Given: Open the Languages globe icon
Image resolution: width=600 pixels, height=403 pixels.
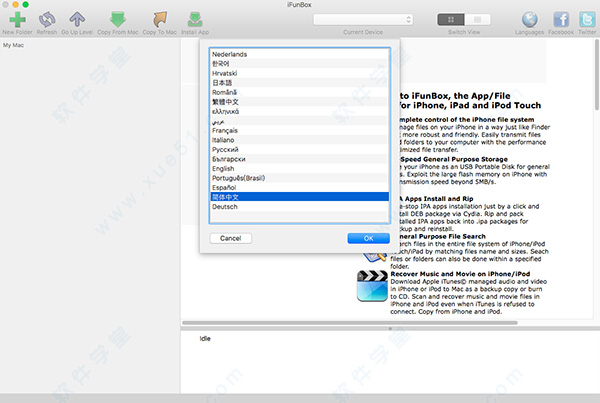Looking at the screenshot, I should (x=528, y=19).
